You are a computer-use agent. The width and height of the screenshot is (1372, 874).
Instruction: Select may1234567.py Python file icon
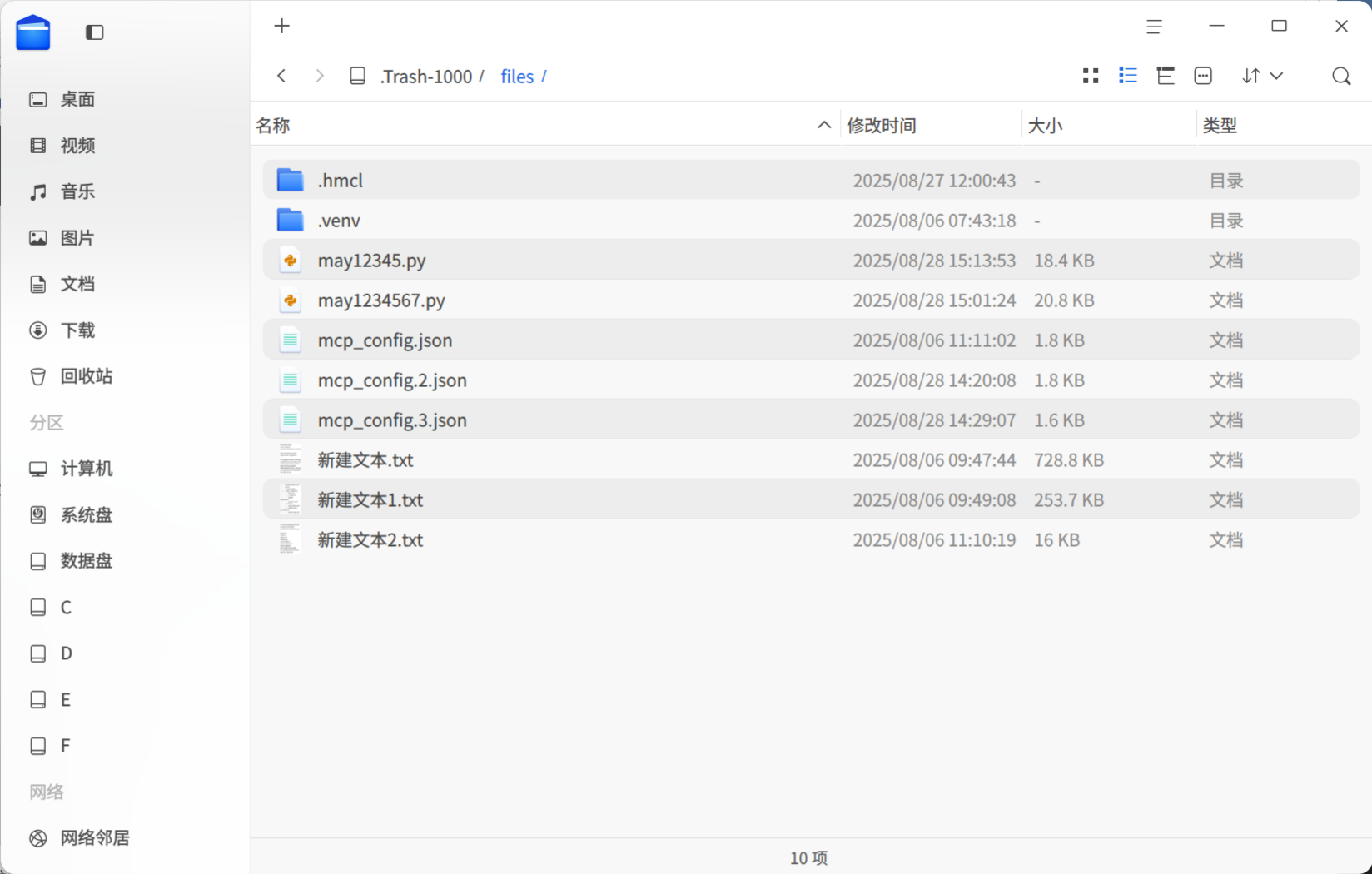290,300
